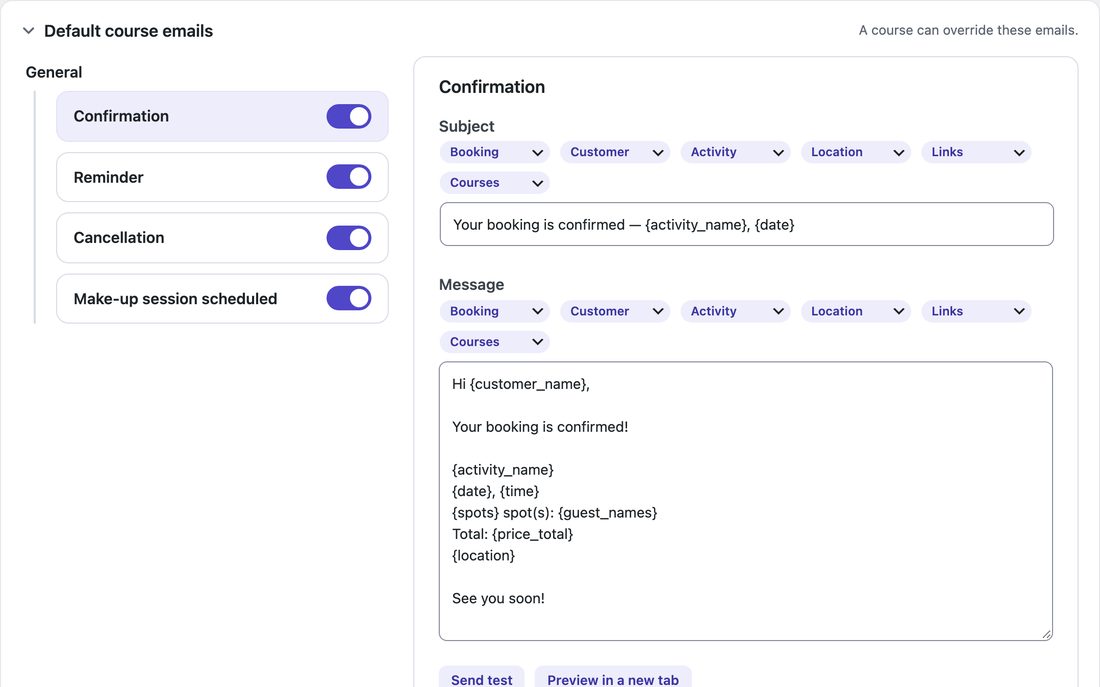Click the 'Confirmation' panel heading
Image resolution: width=1100 pixels, height=687 pixels.
pyautogui.click(x=492, y=87)
